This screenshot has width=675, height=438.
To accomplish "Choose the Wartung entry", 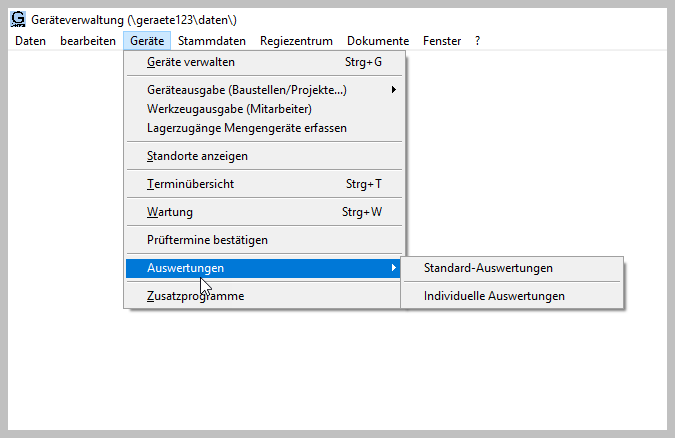I will [170, 212].
